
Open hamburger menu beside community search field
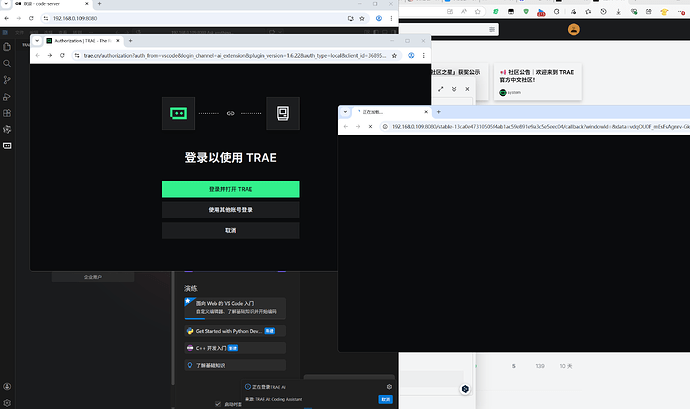(x=492, y=29)
